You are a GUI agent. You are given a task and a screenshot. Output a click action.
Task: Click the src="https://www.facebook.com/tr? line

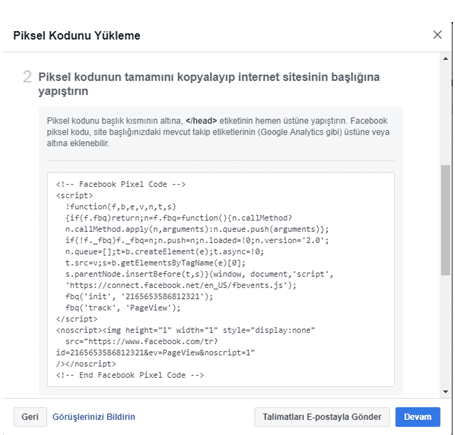[142, 341]
